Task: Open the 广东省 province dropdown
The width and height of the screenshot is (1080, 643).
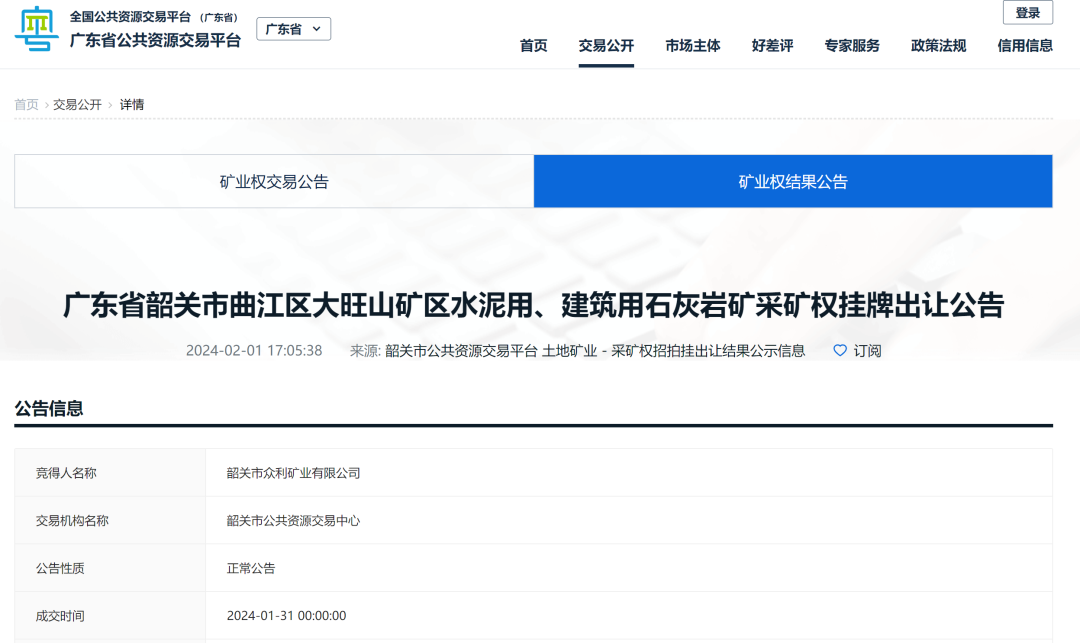Action: [x=293, y=29]
